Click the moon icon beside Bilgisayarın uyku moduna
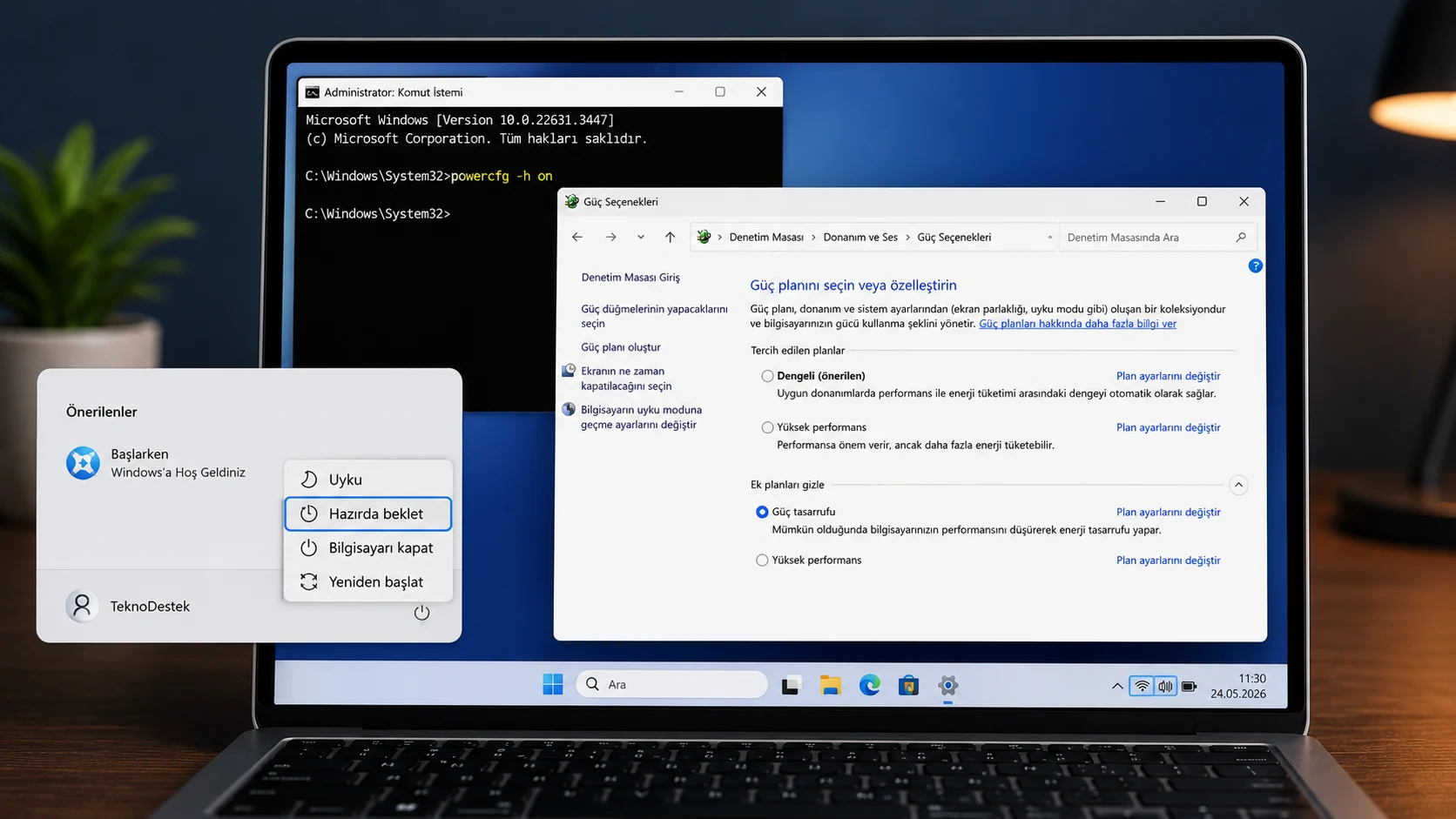Image resolution: width=1456 pixels, height=819 pixels. tap(569, 409)
